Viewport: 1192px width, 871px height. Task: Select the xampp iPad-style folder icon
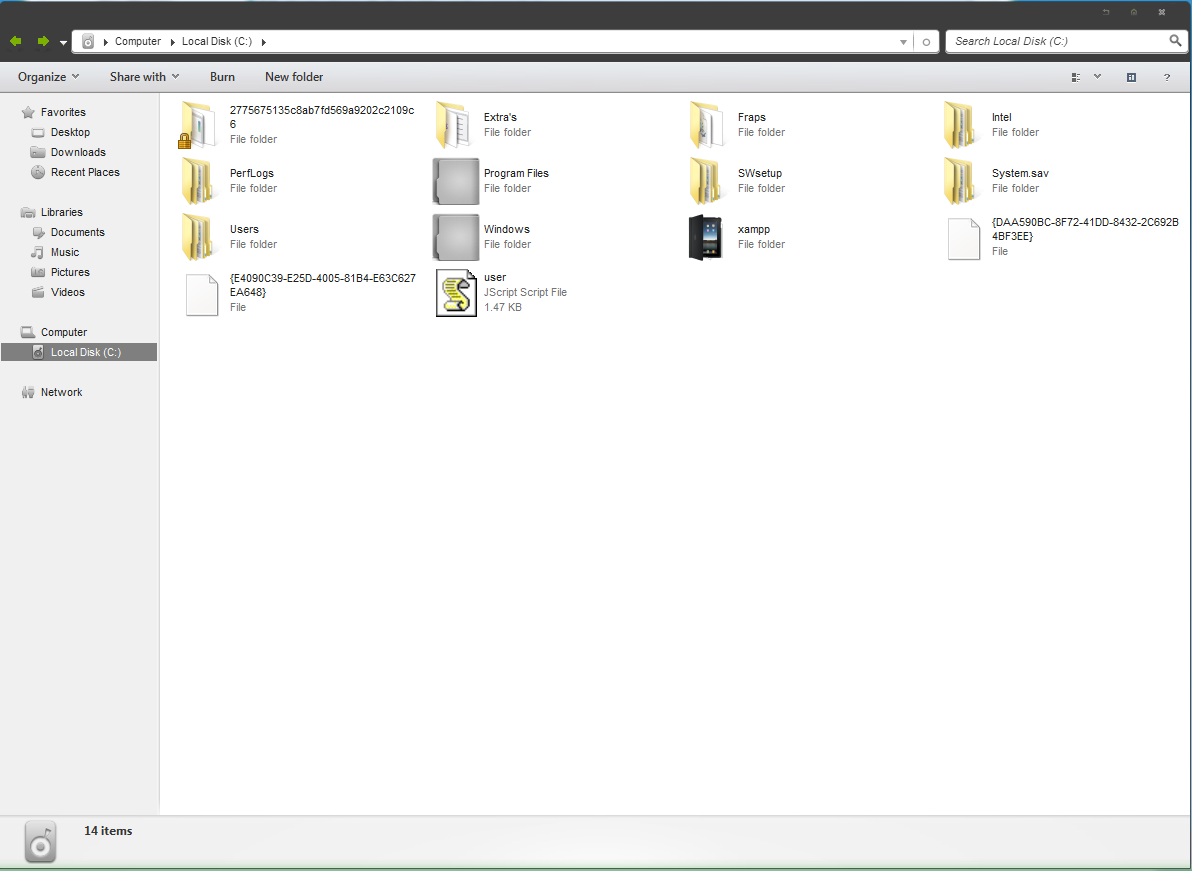(705, 237)
